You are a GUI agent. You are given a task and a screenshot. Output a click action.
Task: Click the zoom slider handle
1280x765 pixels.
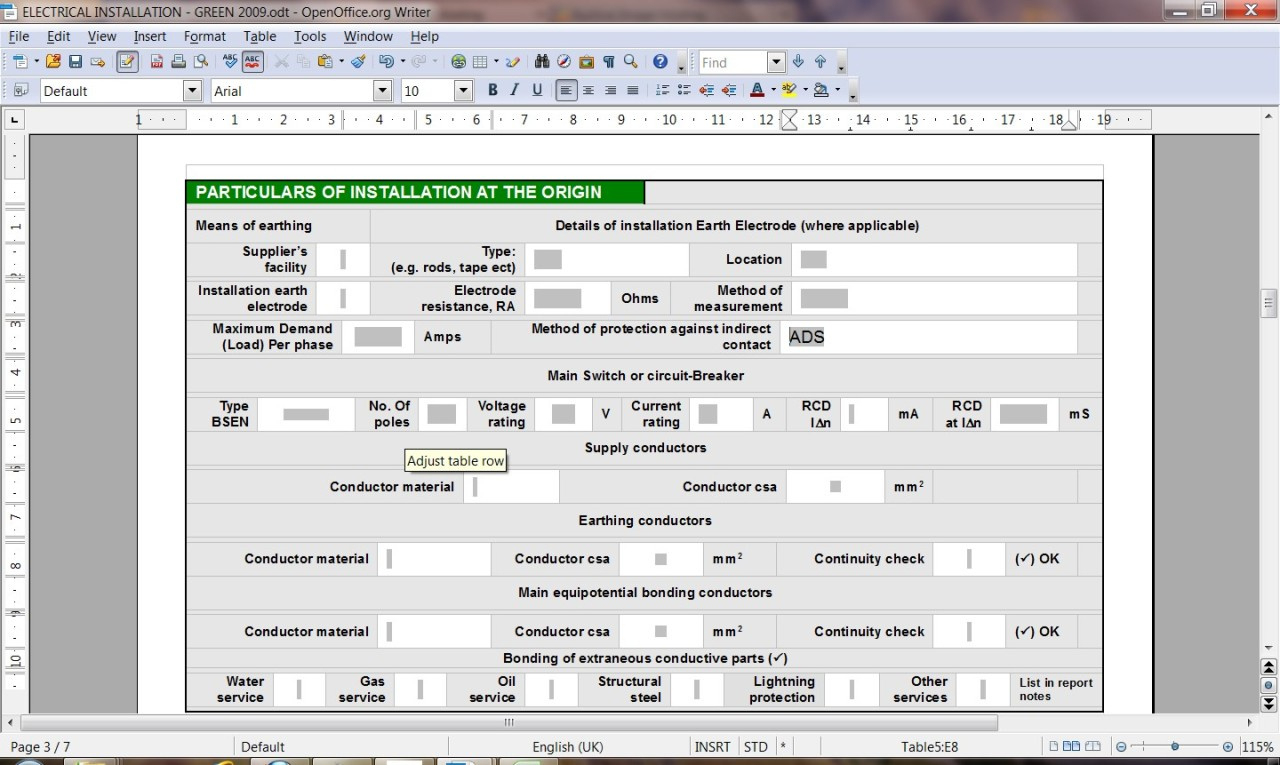(1175, 747)
